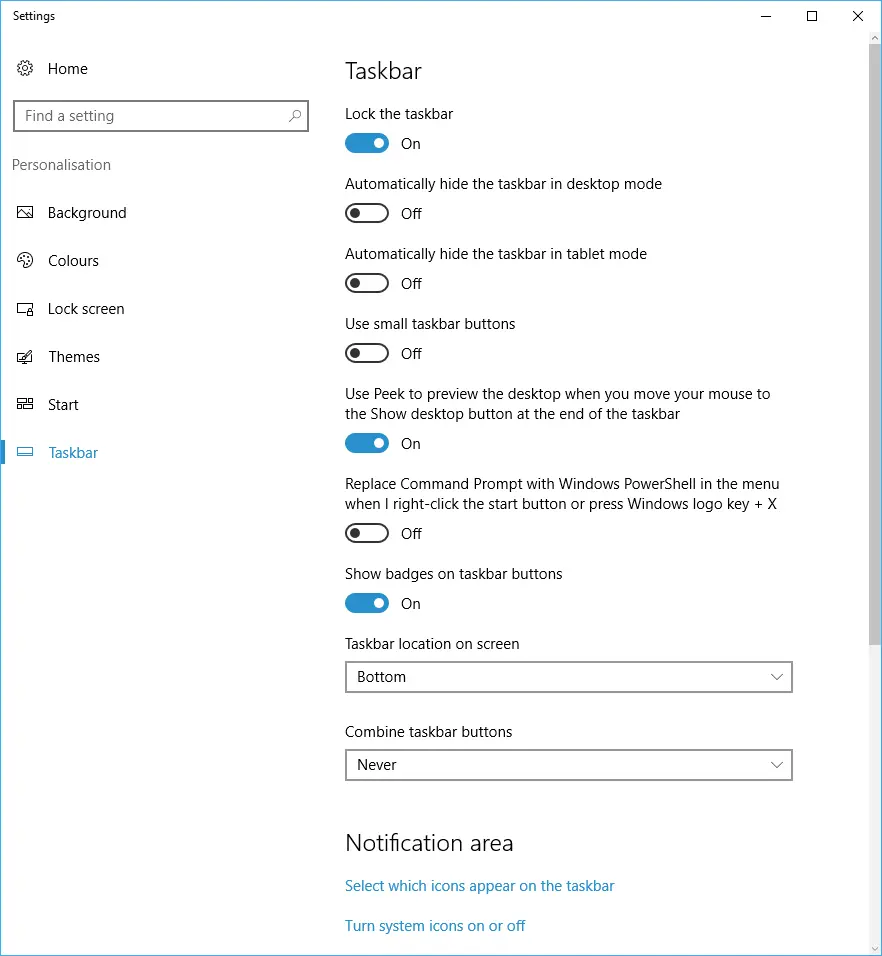Disable Show badges on taskbar buttons
The height and width of the screenshot is (956, 882).
367,604
